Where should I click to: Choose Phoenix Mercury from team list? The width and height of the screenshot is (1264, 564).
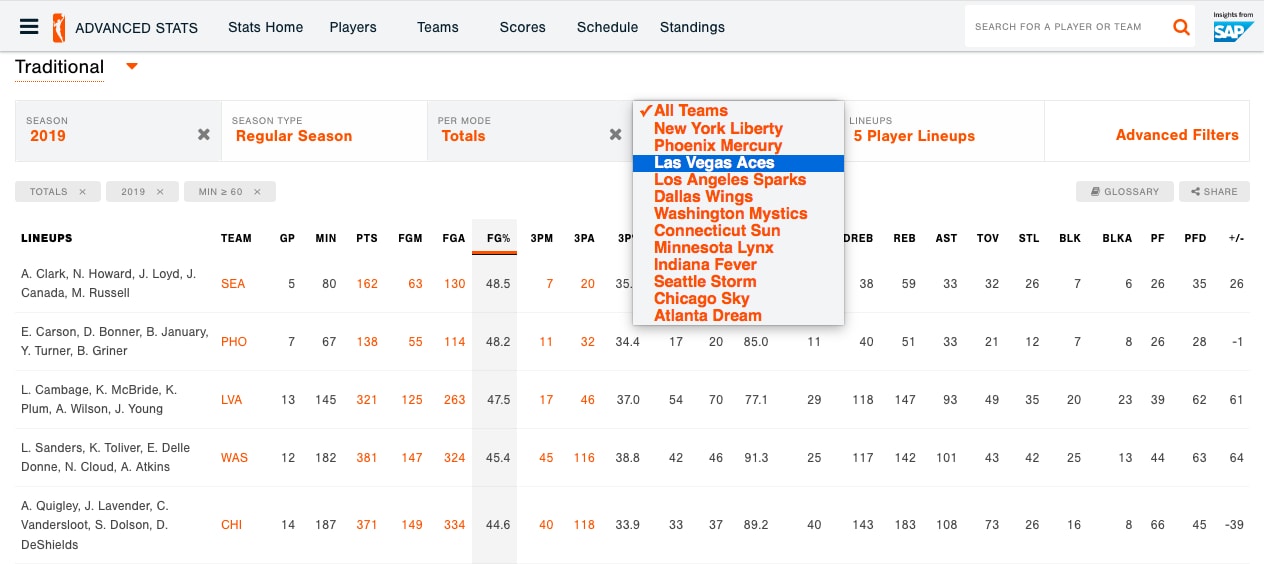tap(738, 145)
